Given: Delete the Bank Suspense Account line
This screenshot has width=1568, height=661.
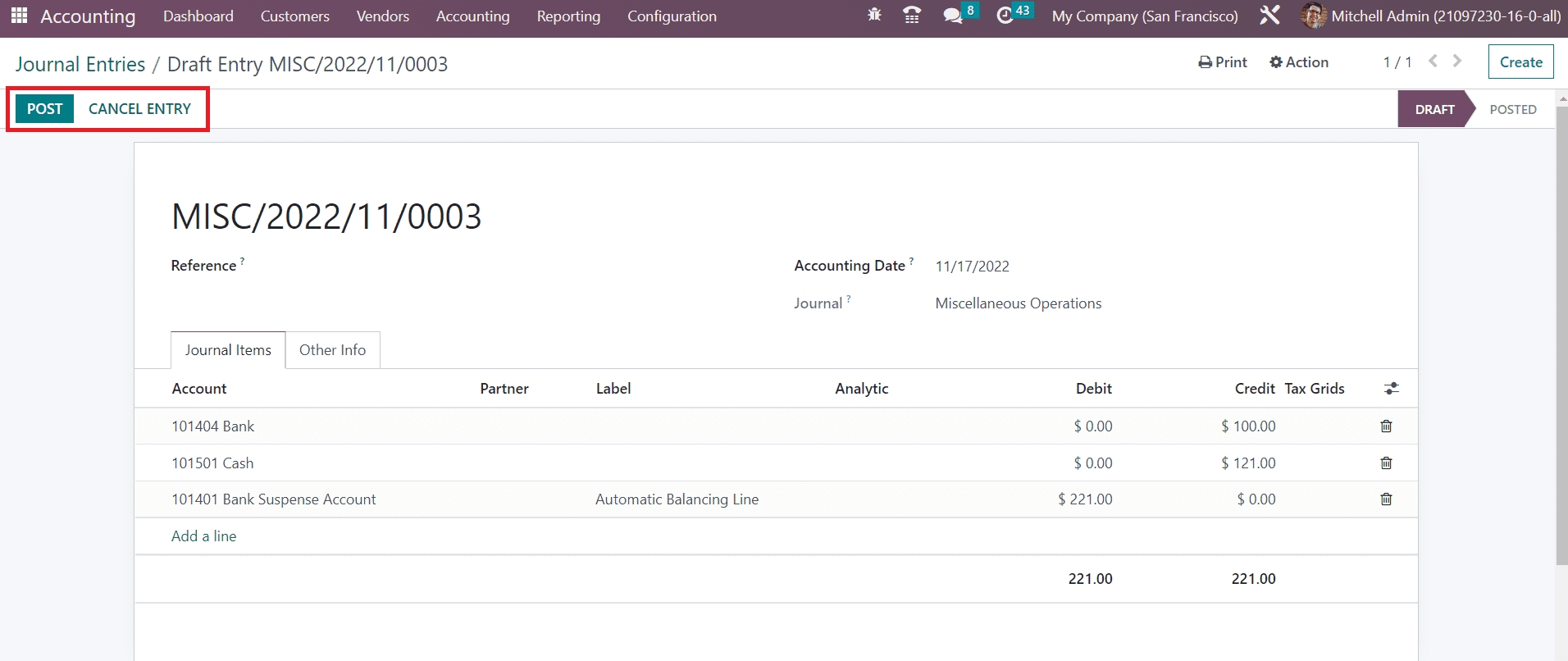Looking at the screenshot, I should click(1386, 499).
